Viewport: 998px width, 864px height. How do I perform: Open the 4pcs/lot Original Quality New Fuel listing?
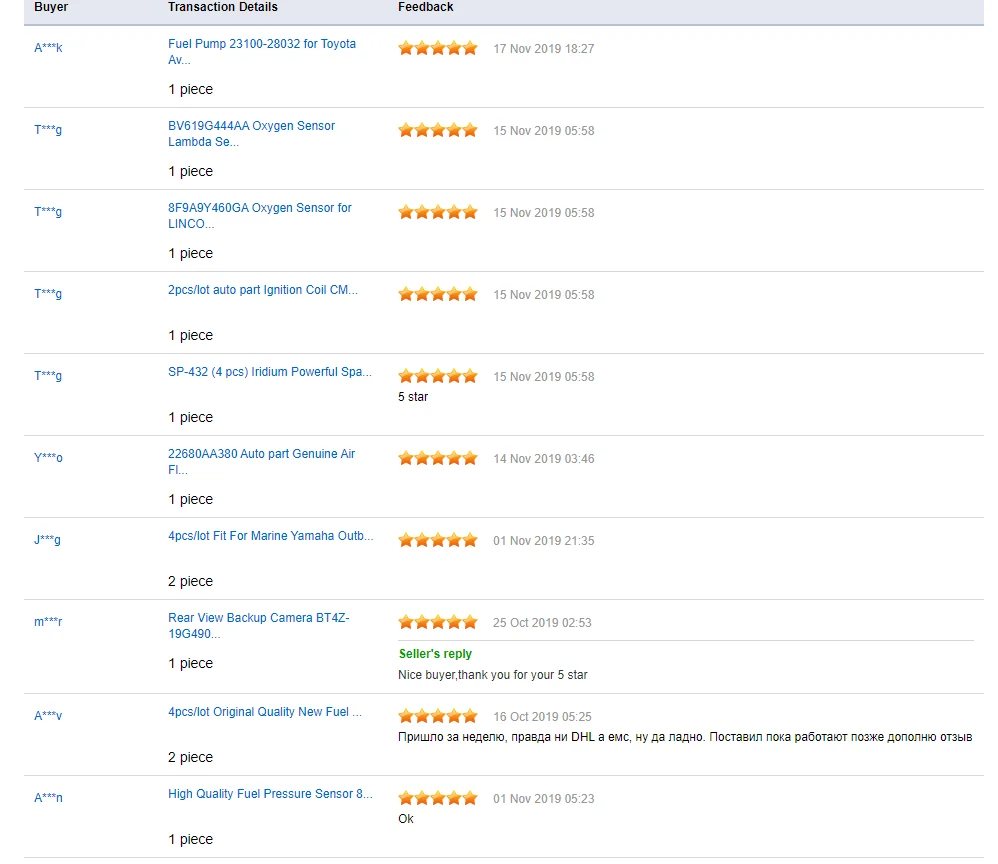coord(265,712)
